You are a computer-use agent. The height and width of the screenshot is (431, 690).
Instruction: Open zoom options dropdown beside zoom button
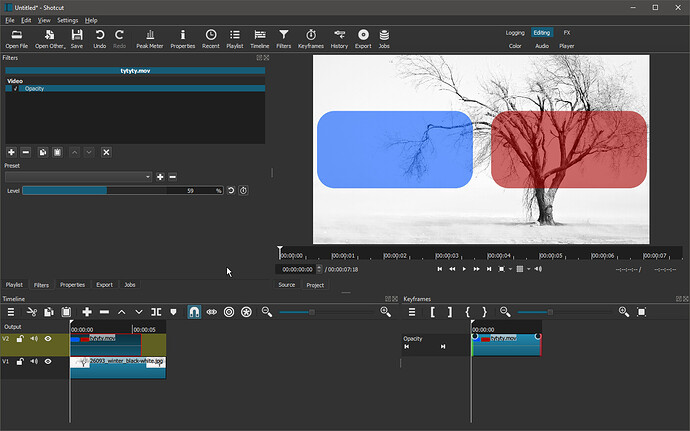point(510,269)
